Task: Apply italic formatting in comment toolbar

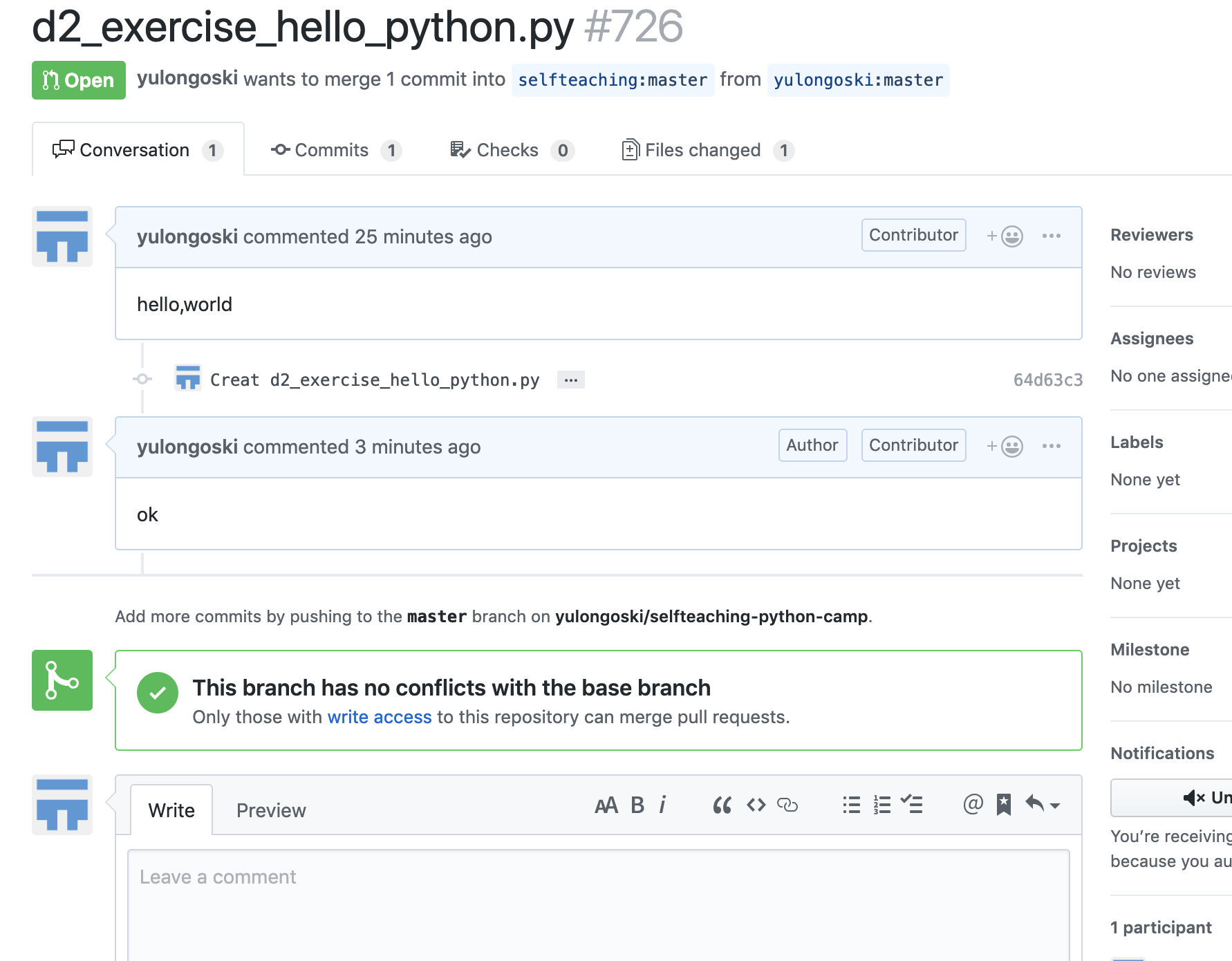Action: 663,805
